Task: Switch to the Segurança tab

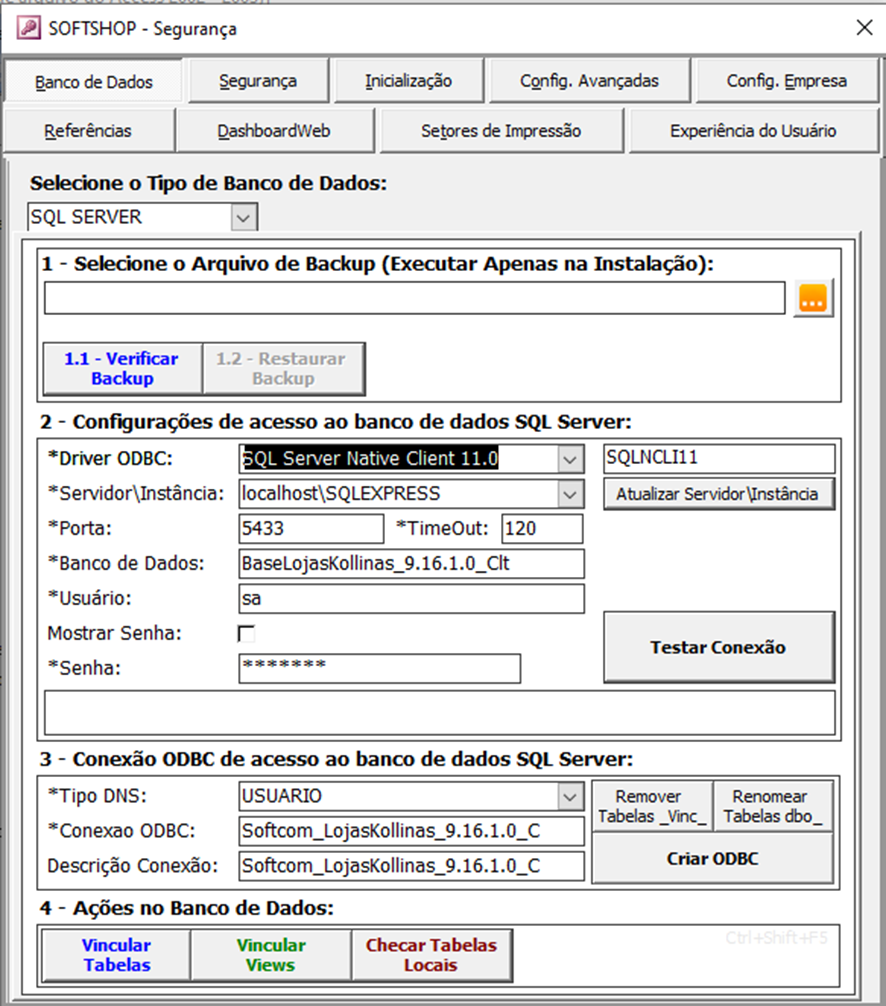Action: pos(257,81)
